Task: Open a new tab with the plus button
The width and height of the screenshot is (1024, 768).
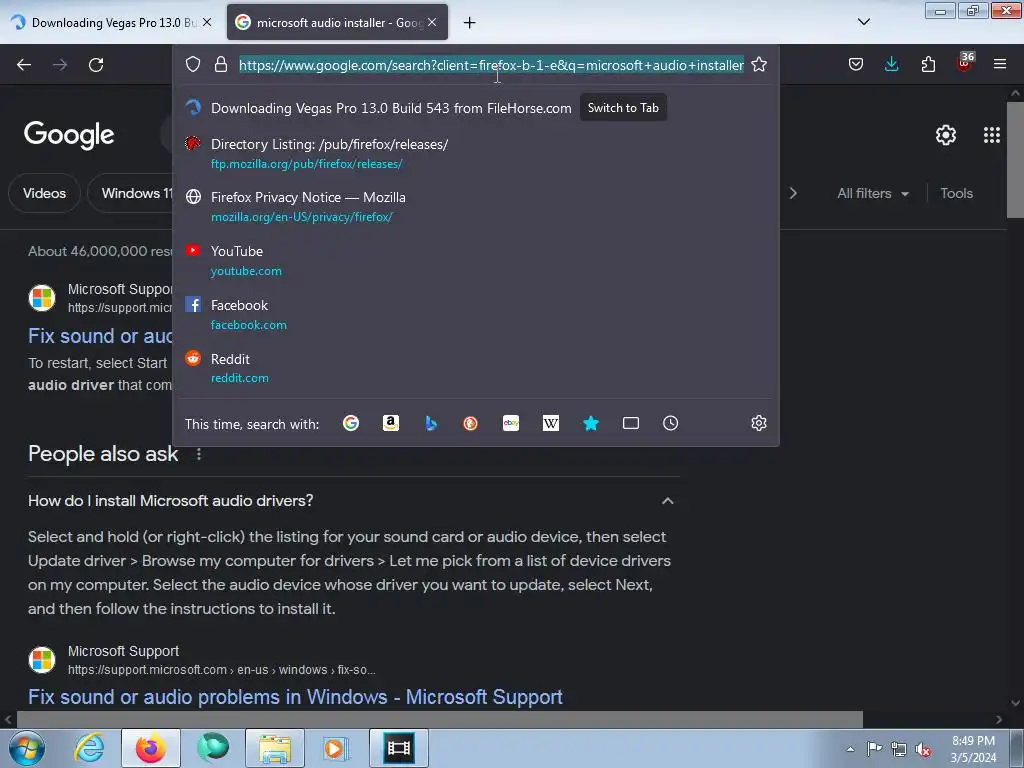Action: pos(469,23)
